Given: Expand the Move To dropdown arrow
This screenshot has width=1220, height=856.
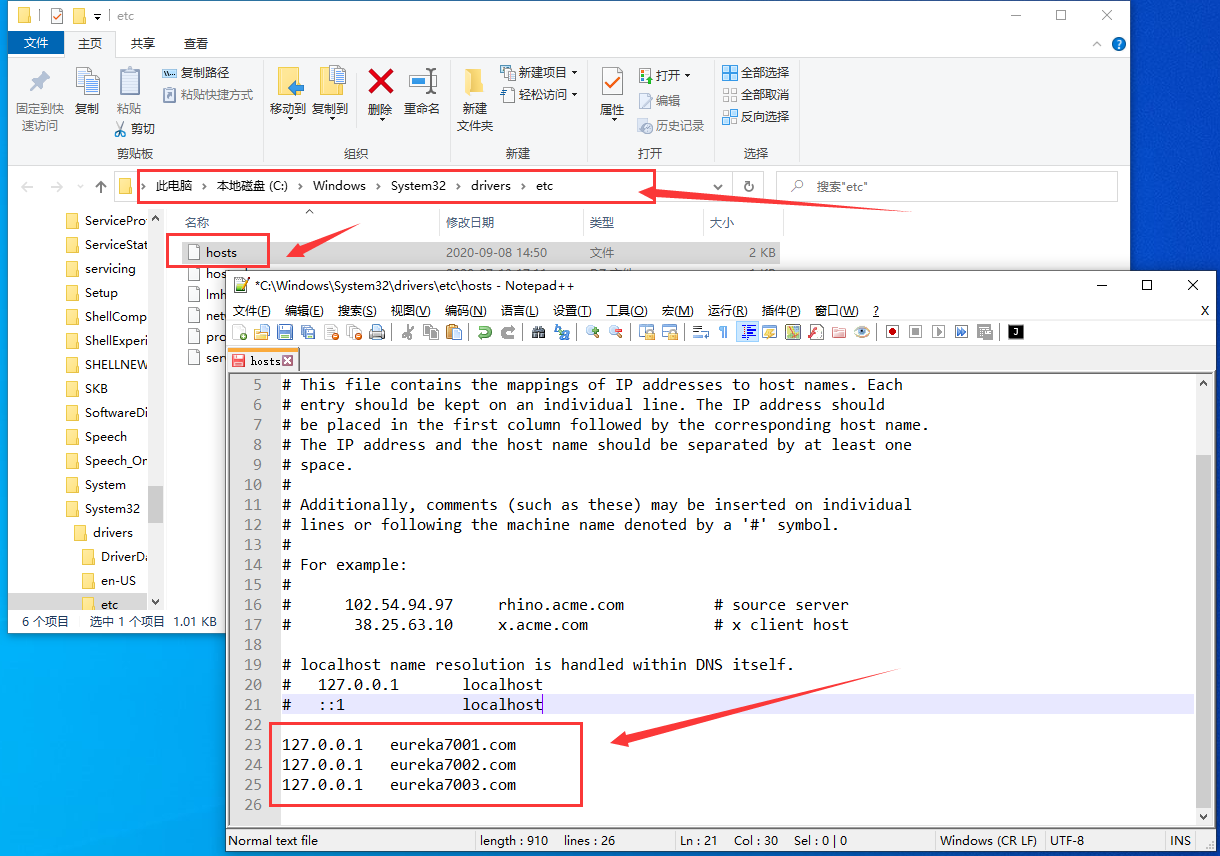Looking at the screenshot, I should click(x=288, y=119).
